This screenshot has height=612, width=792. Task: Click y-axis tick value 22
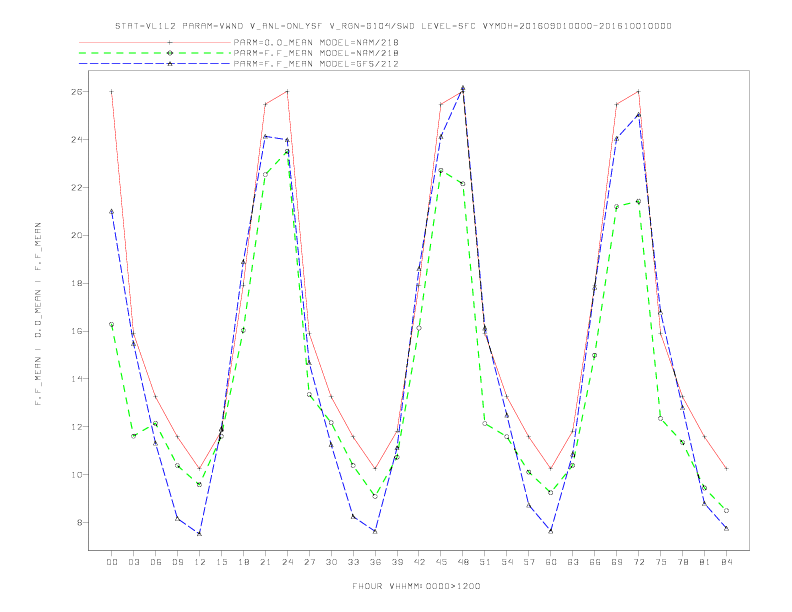76,187
